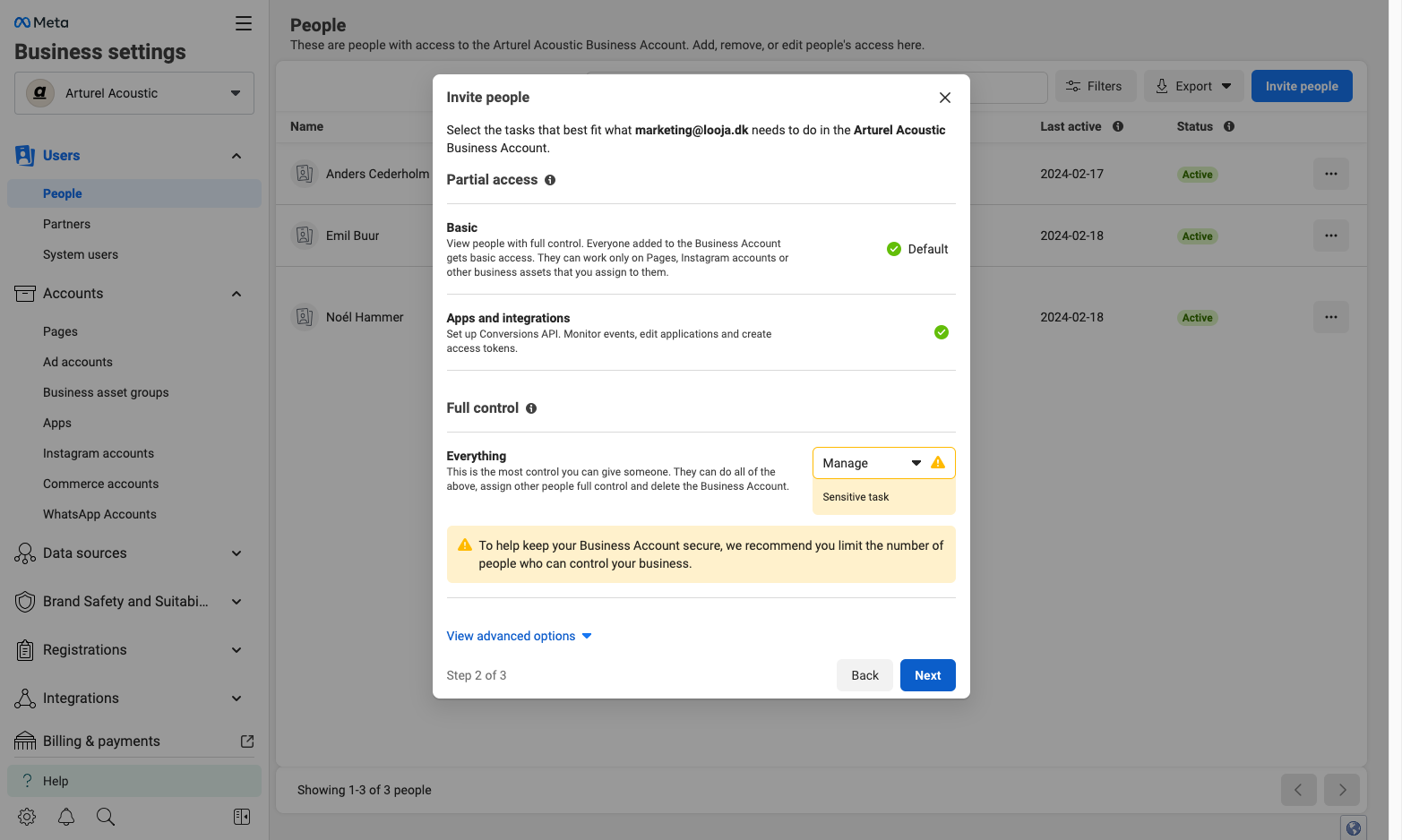Click the Back button in dialog
The height and width of the screenshot is (840, 1402).
[x=864, y=675]
